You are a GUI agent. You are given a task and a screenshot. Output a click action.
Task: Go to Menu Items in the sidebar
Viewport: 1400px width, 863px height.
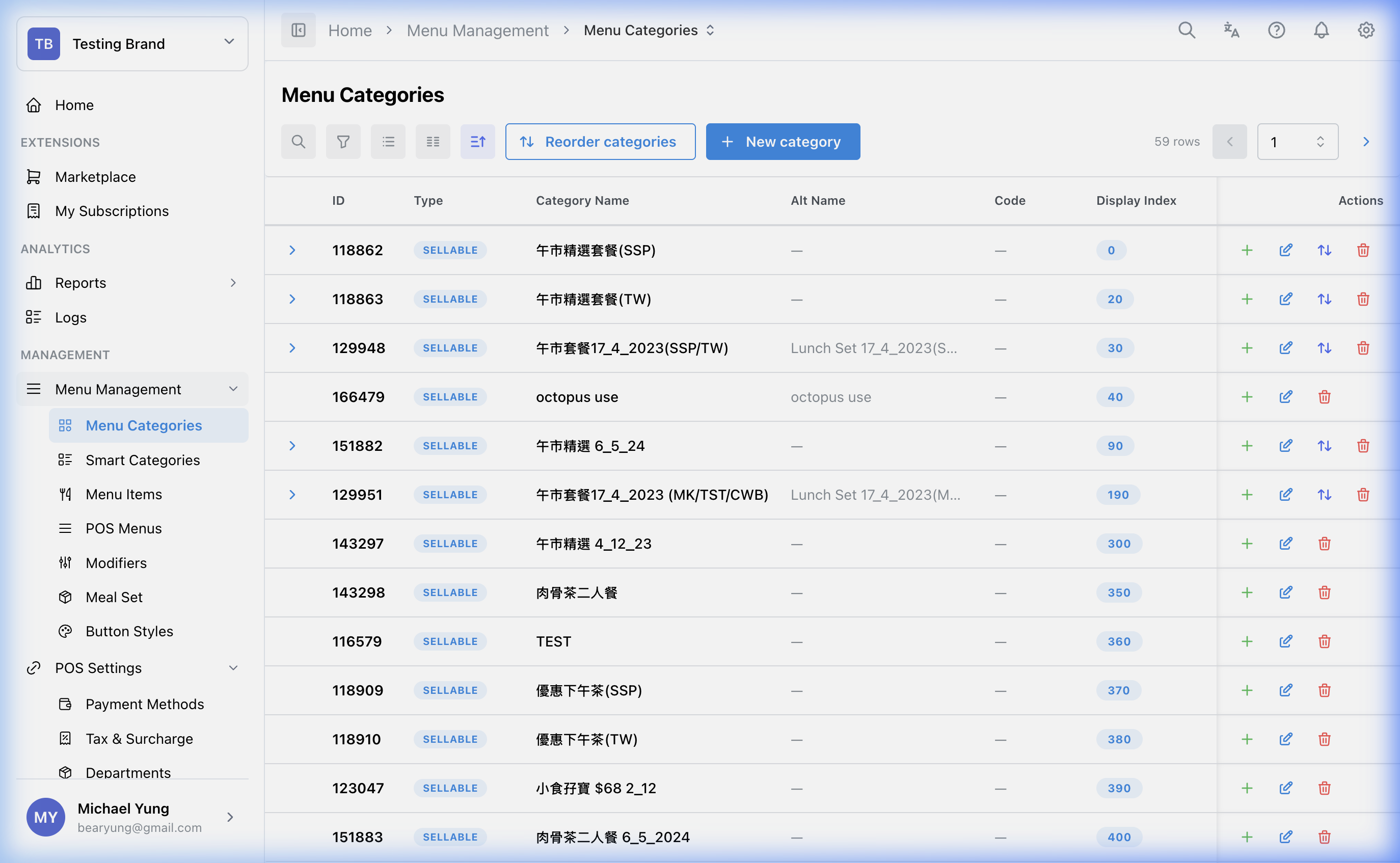coord(123,494)
